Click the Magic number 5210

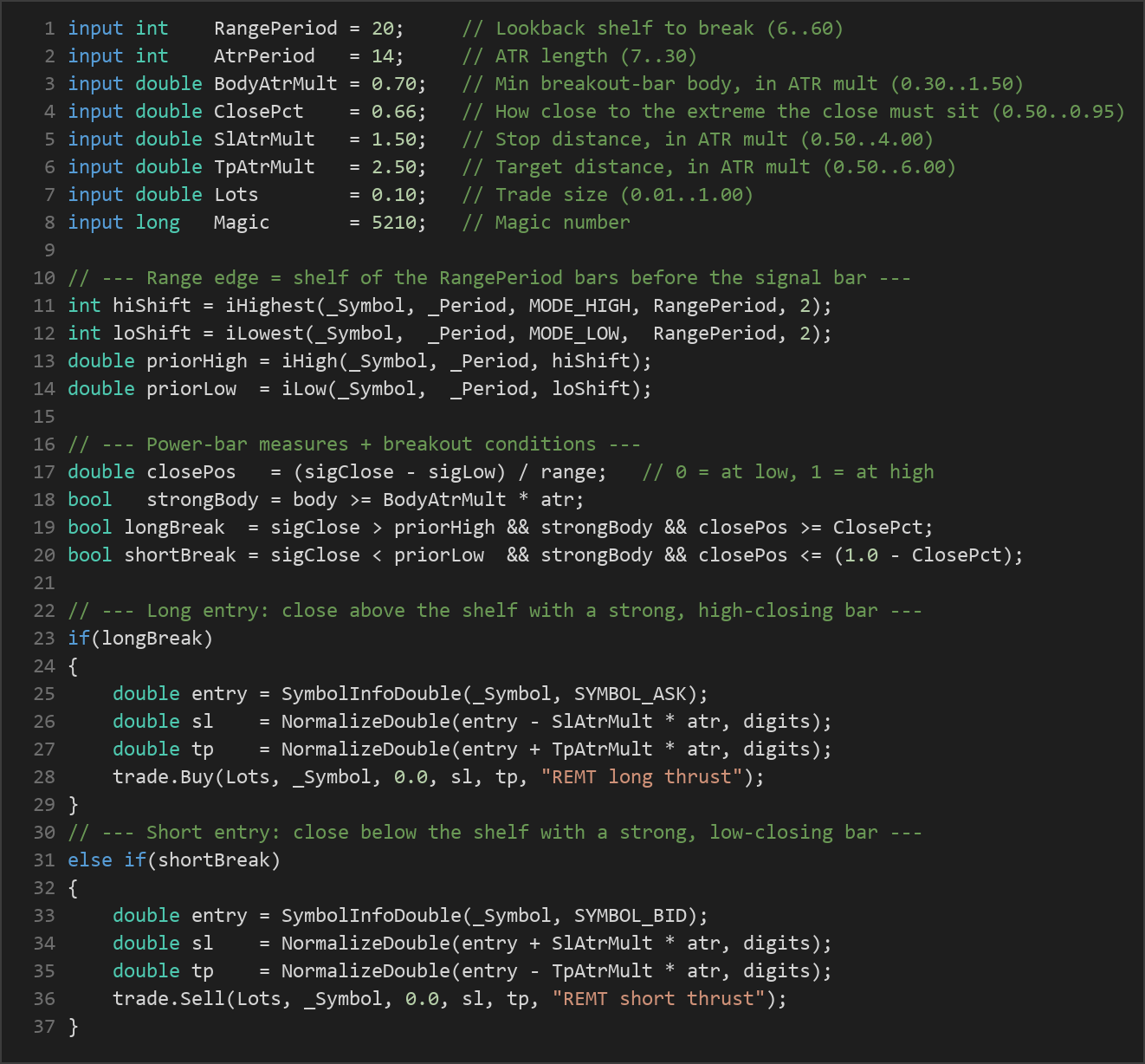(393, 222)
